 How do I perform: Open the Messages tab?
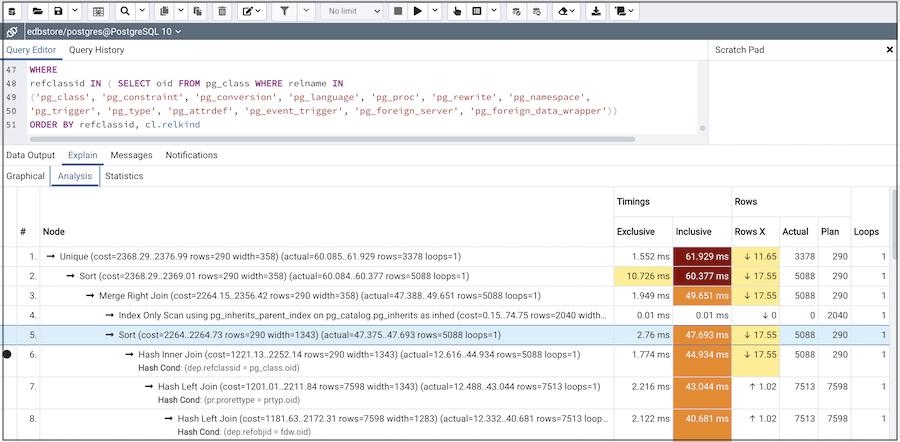[x=131, y=155]
